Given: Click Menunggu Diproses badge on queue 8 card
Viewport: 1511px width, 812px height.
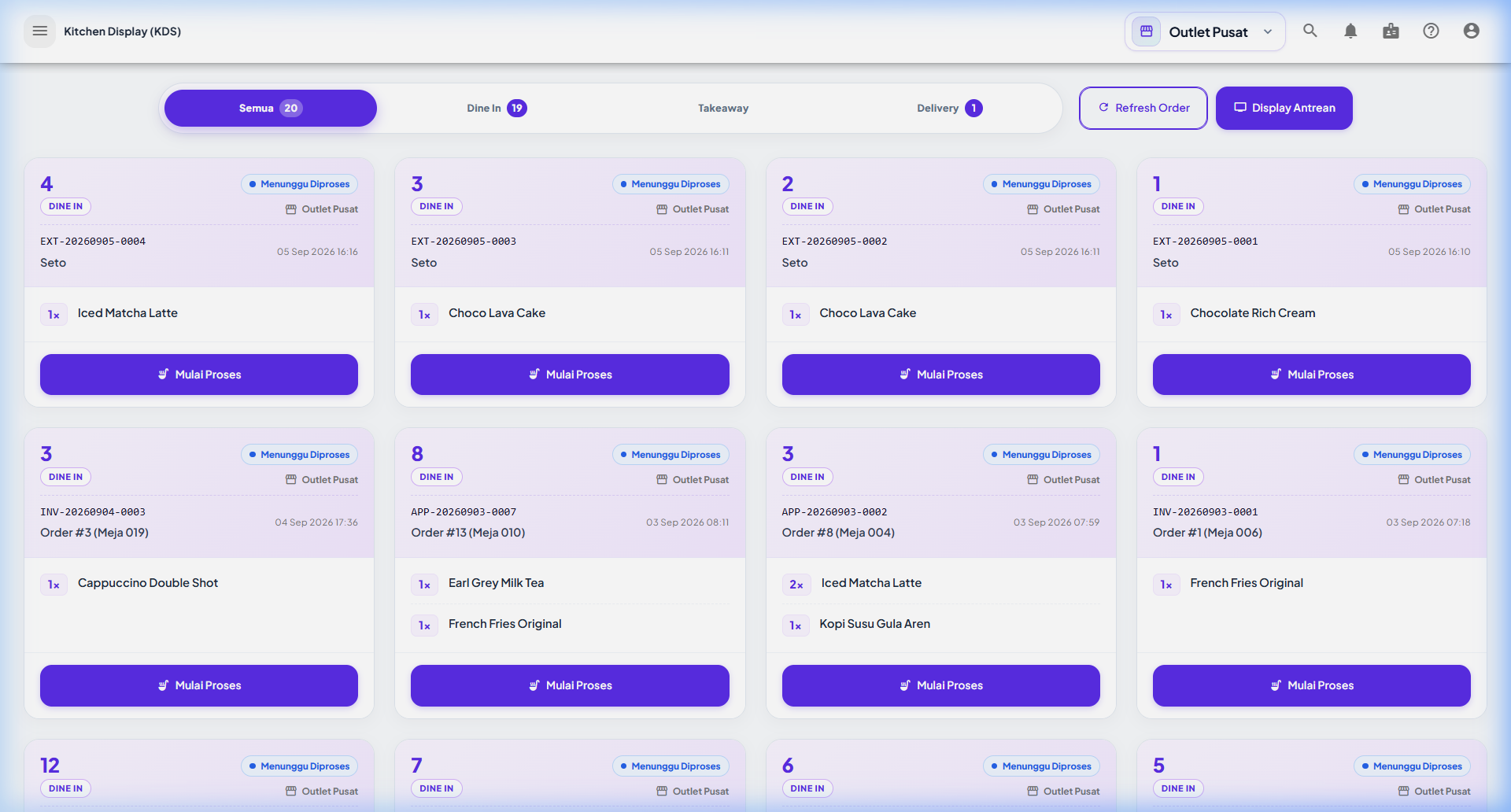Looking at the screenshot, I should point(671,455).
